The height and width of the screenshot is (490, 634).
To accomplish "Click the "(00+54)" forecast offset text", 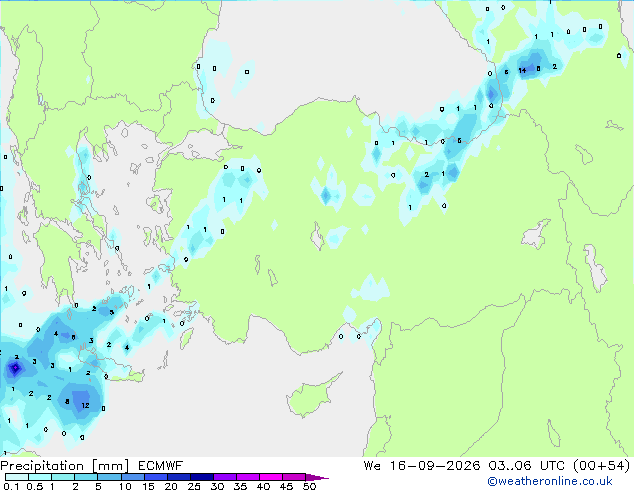I will [602, 466].
